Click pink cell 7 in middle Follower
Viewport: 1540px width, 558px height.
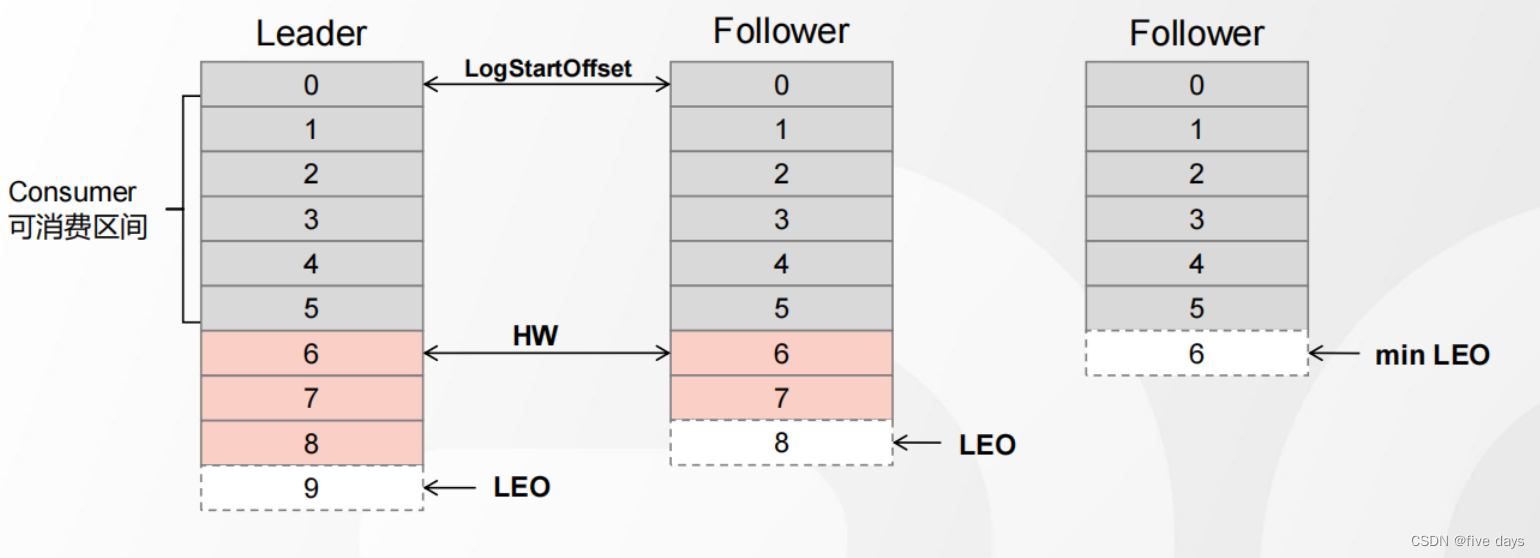781,398
